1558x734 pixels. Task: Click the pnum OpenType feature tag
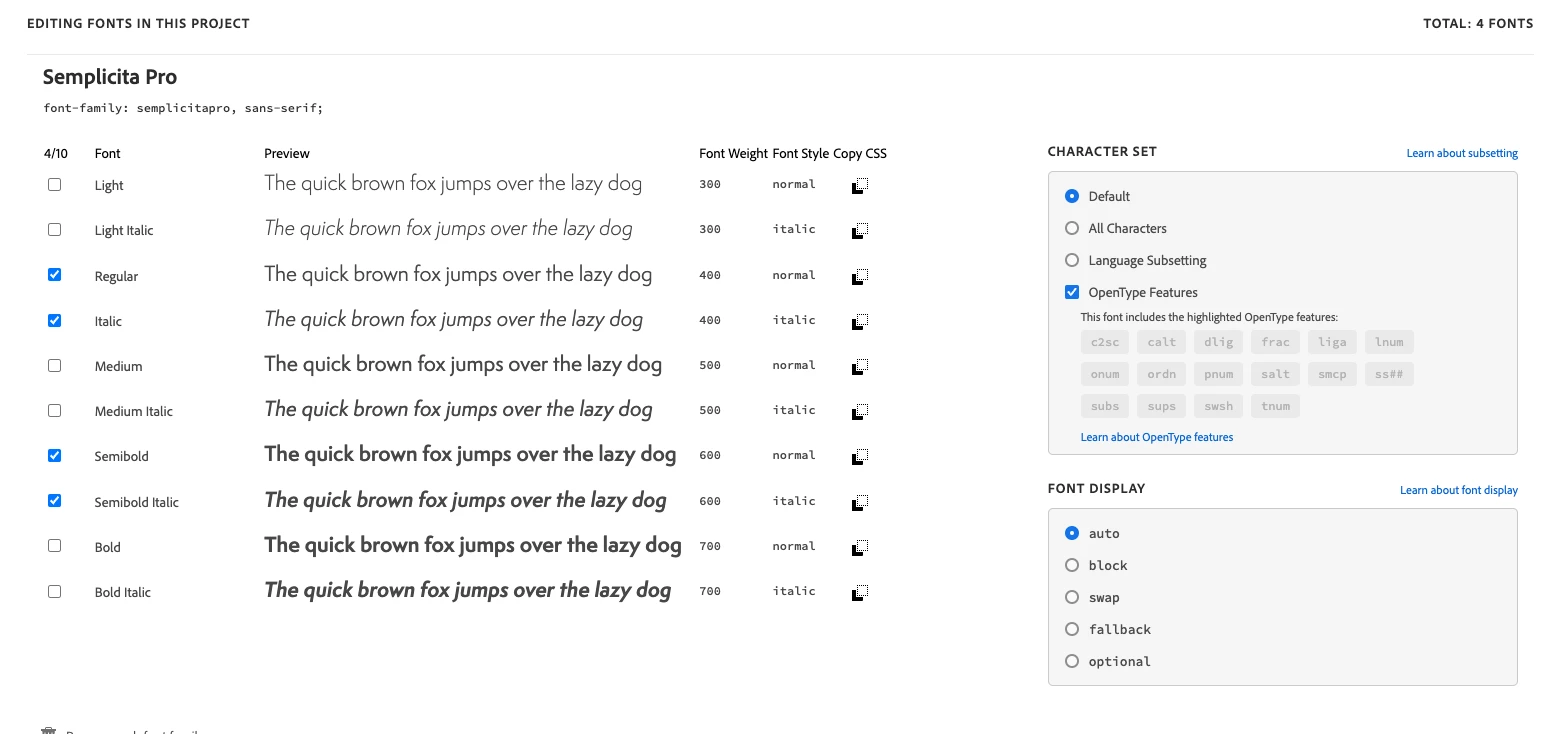pyautogui.click(x=1219, y=374)
